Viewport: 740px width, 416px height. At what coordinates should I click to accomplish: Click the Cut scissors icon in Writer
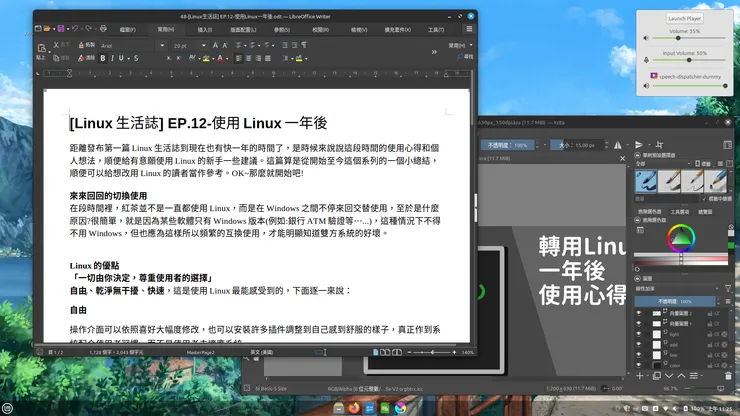tap(56, 45)
